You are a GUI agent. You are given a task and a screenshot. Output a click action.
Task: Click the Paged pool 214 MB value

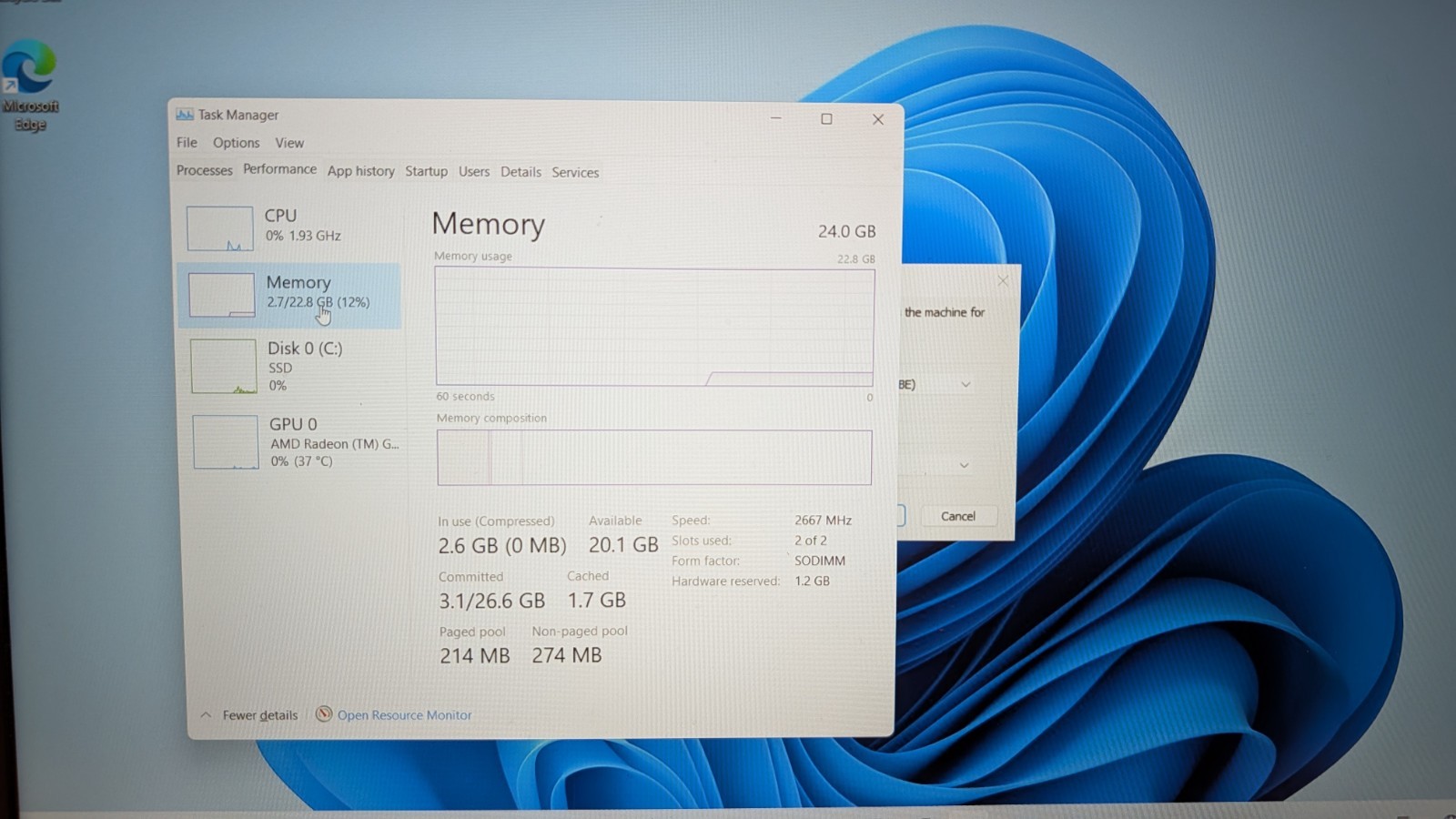pyautogui.click(x=474, y=655)
